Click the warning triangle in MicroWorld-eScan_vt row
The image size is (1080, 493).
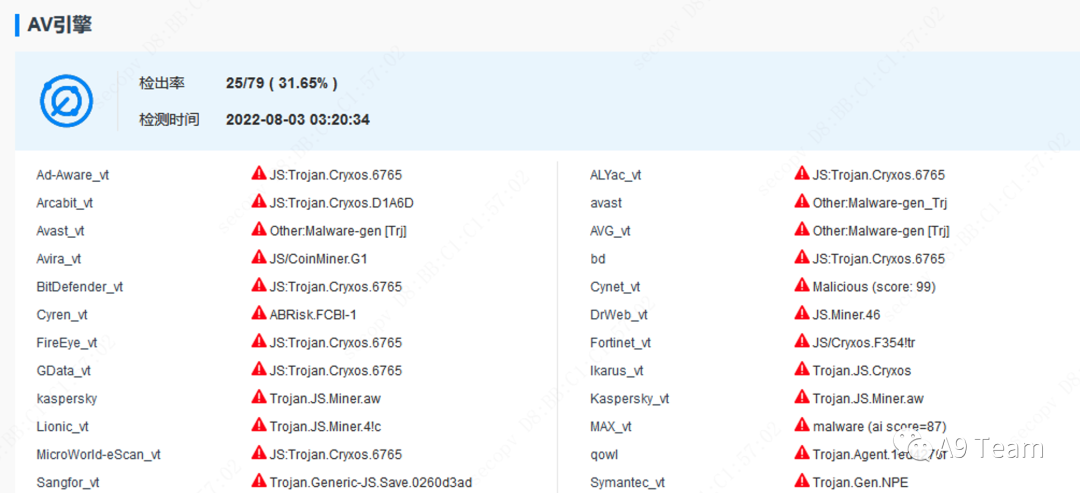259,453
